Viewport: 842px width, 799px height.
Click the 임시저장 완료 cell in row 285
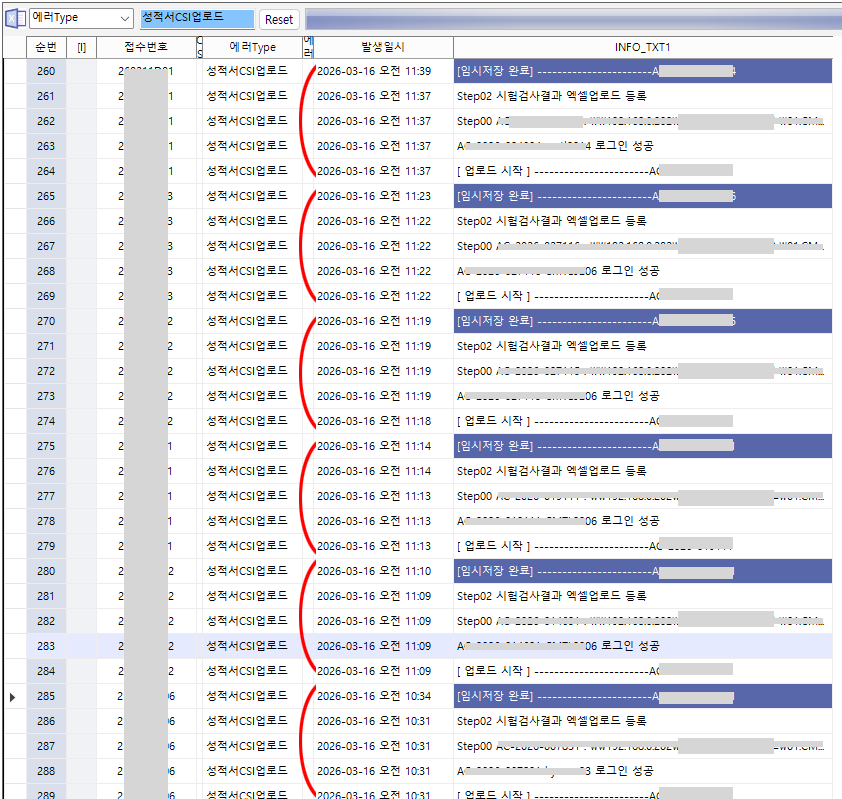643,696
